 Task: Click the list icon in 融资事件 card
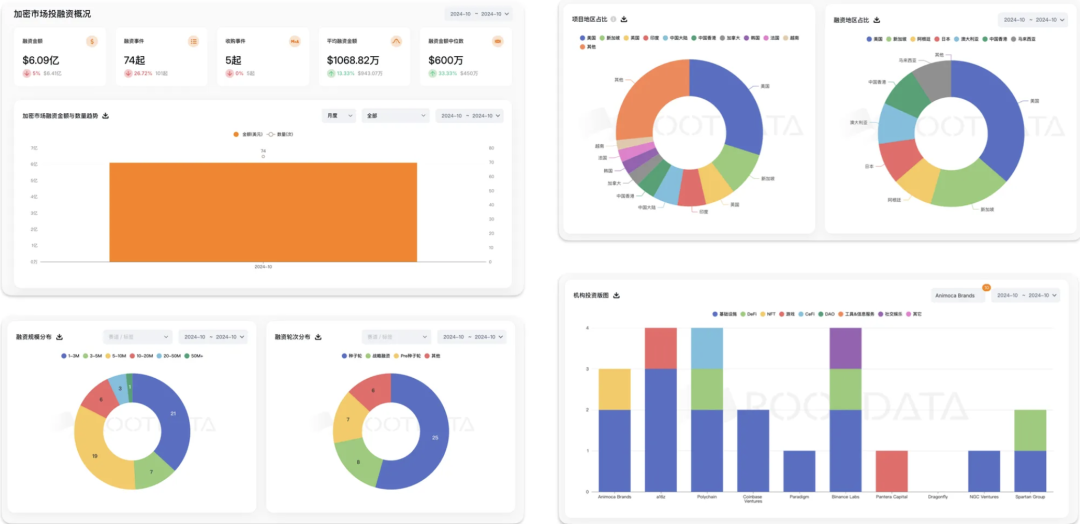point(194,41)
